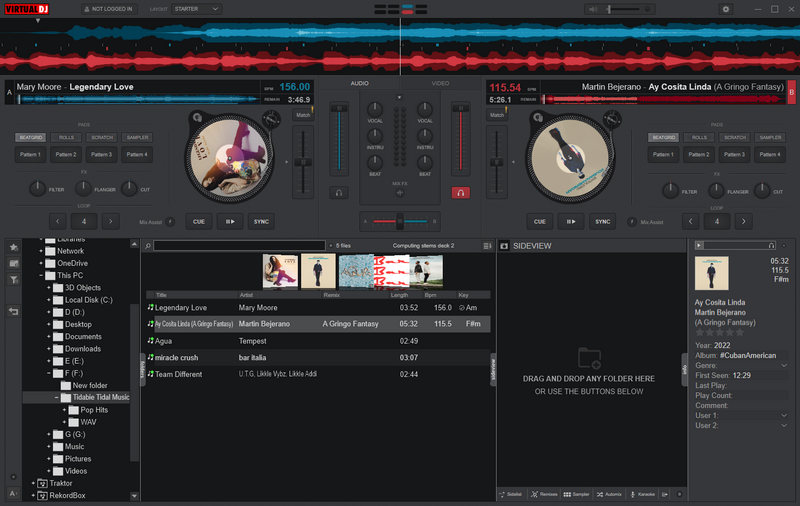
Task: Click loop halve arrow on left deck
Action: pyautogui.click(x=58, y=221)
